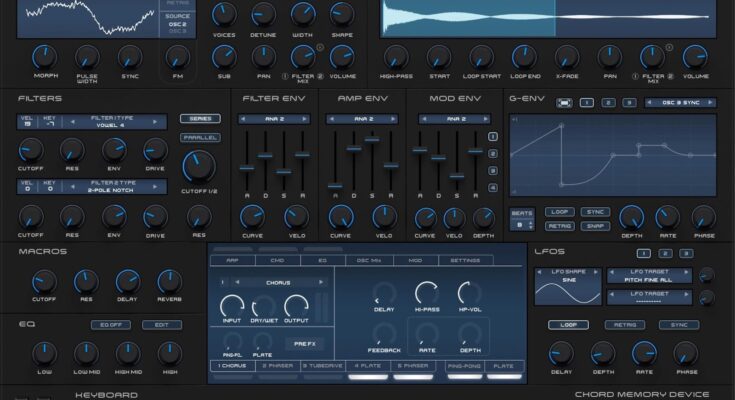Open the LFO Shape Sine selector

tap(566, 274)
